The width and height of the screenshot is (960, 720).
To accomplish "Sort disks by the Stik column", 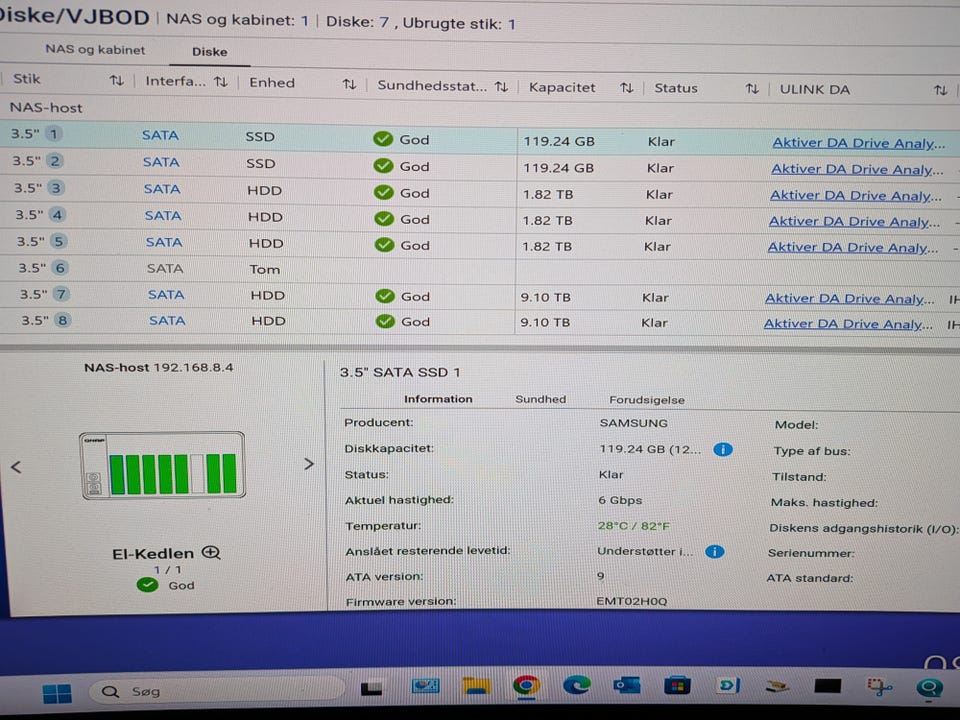I will (x=116, y=80).
